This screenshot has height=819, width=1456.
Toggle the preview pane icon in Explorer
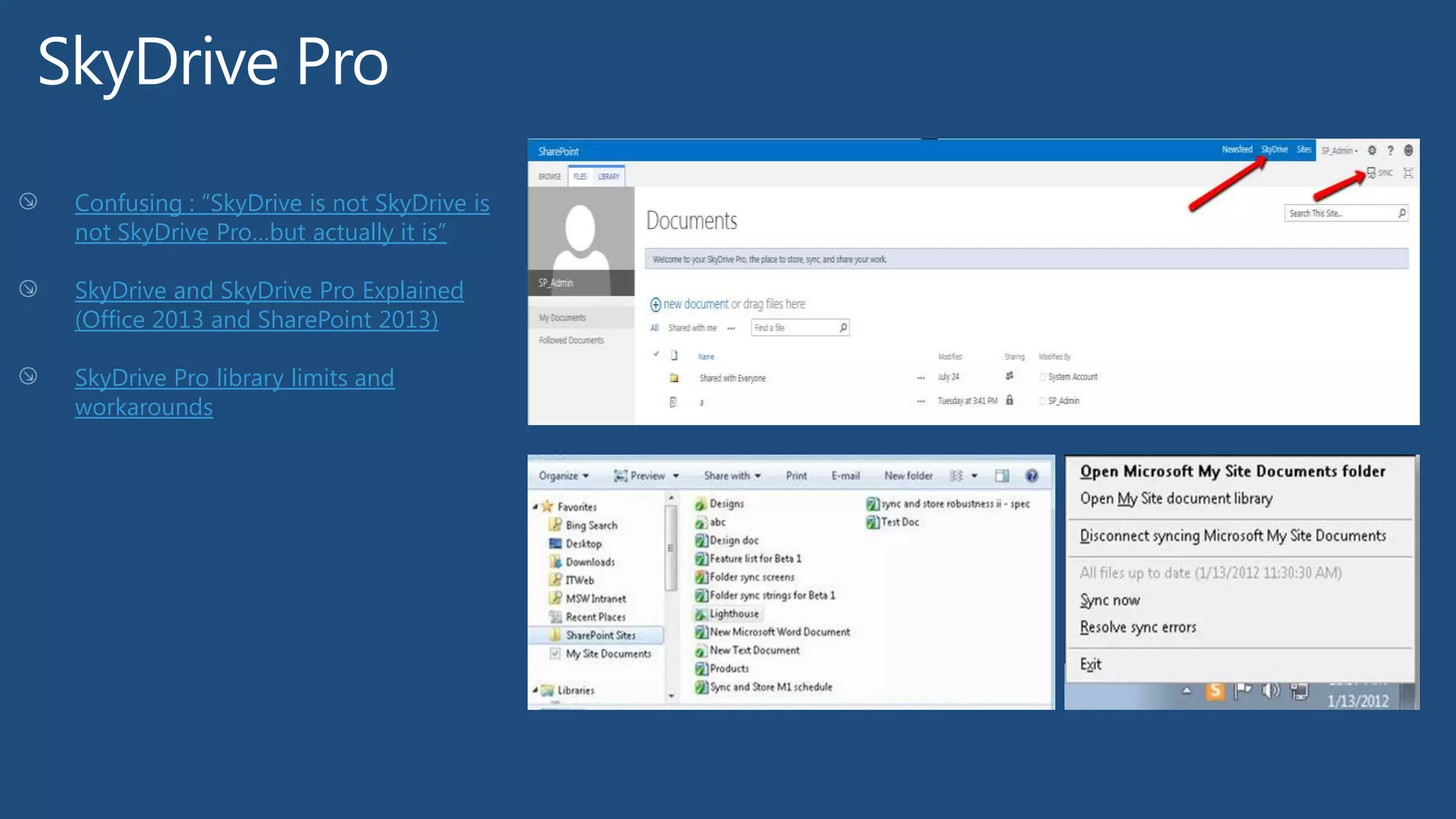pyautogui.click(x=1002, y=476)
